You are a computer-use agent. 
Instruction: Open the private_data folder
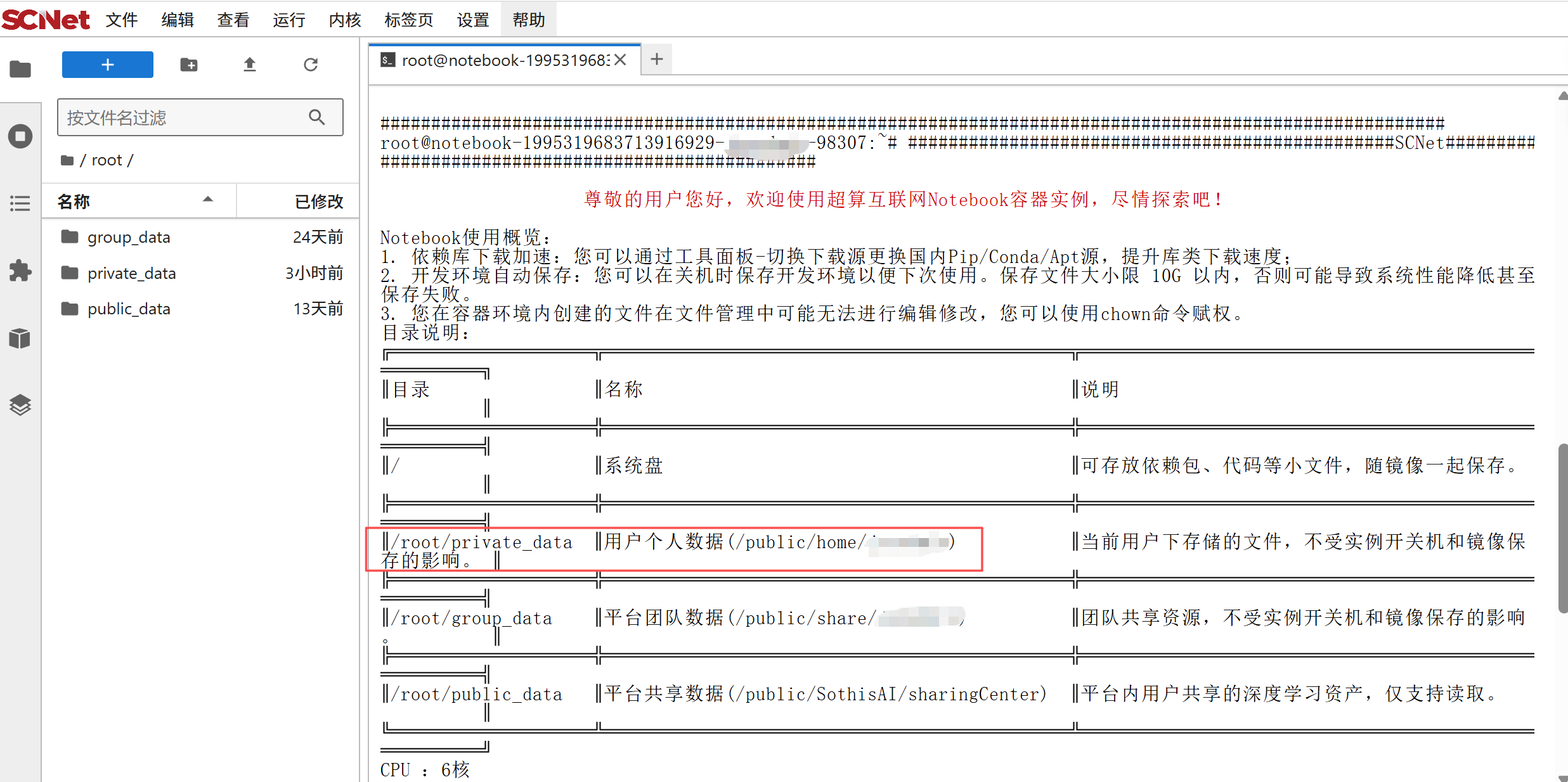pos(132,273)
